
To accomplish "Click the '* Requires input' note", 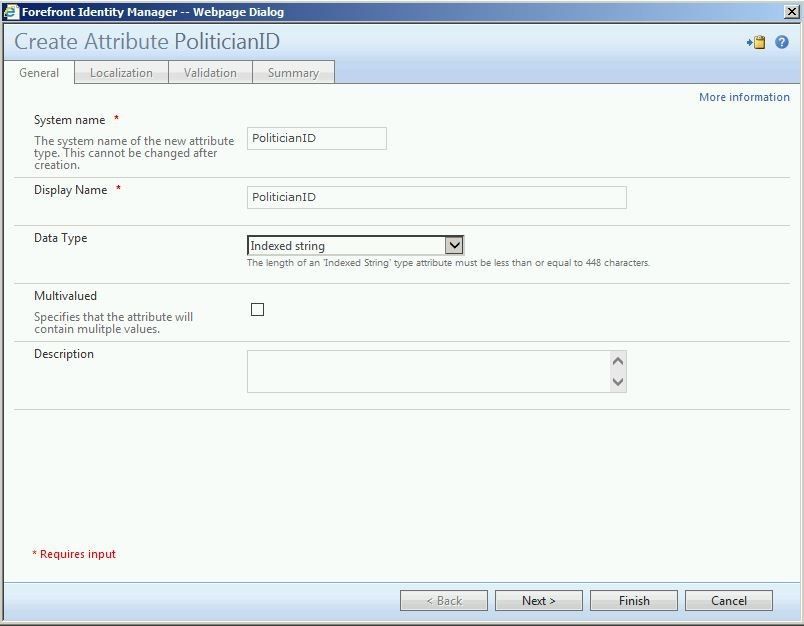I will click(x=74, y=554).
